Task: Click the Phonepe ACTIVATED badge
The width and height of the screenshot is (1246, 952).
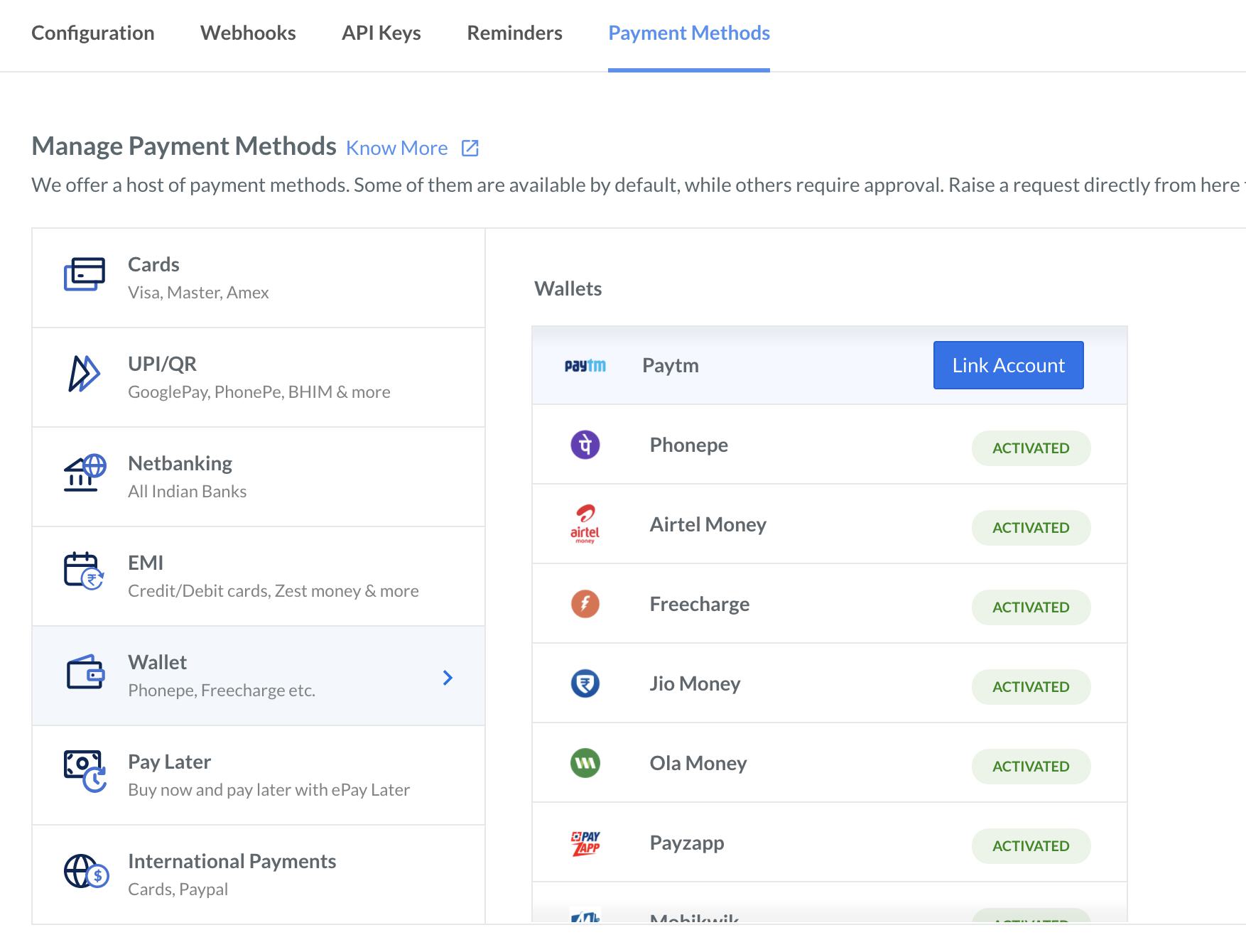Action: pyautogui.click(x=1031, y=448)
